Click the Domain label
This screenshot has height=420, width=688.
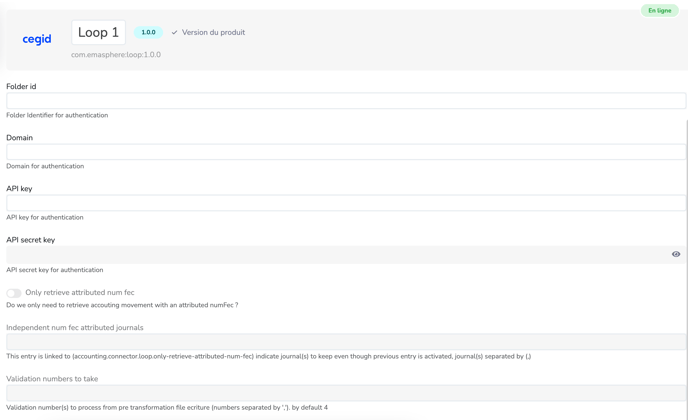tap(19, 138)
